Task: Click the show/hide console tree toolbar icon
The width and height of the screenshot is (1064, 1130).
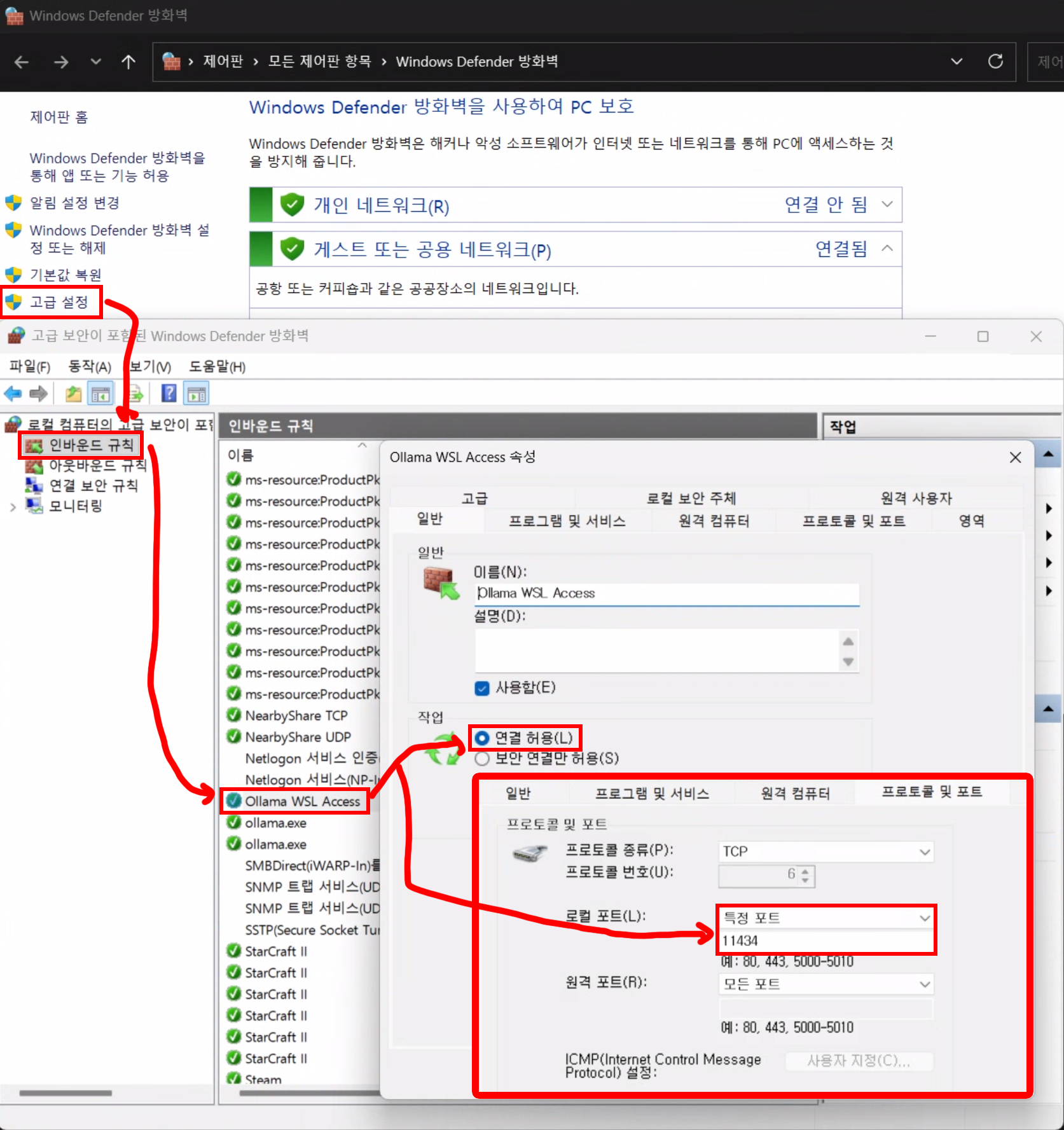Action: tap(100, 394)
